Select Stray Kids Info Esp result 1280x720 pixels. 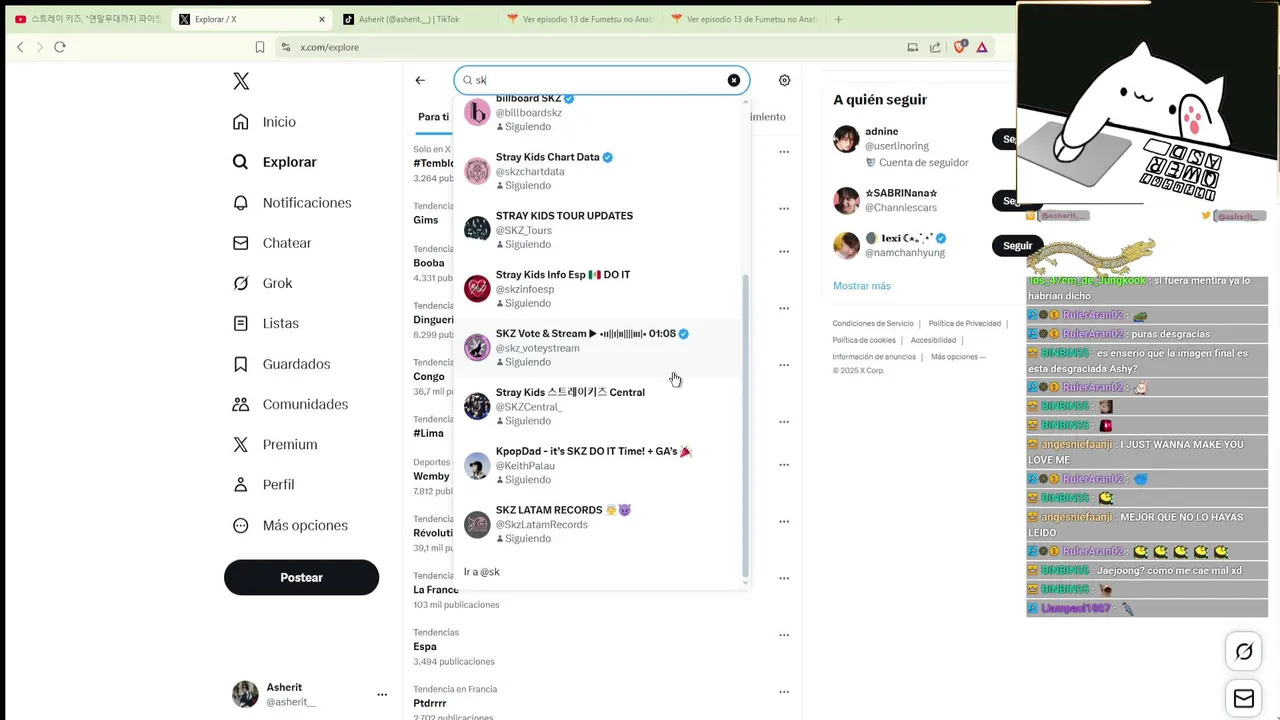pyautogui.click(x=599, y=289)
